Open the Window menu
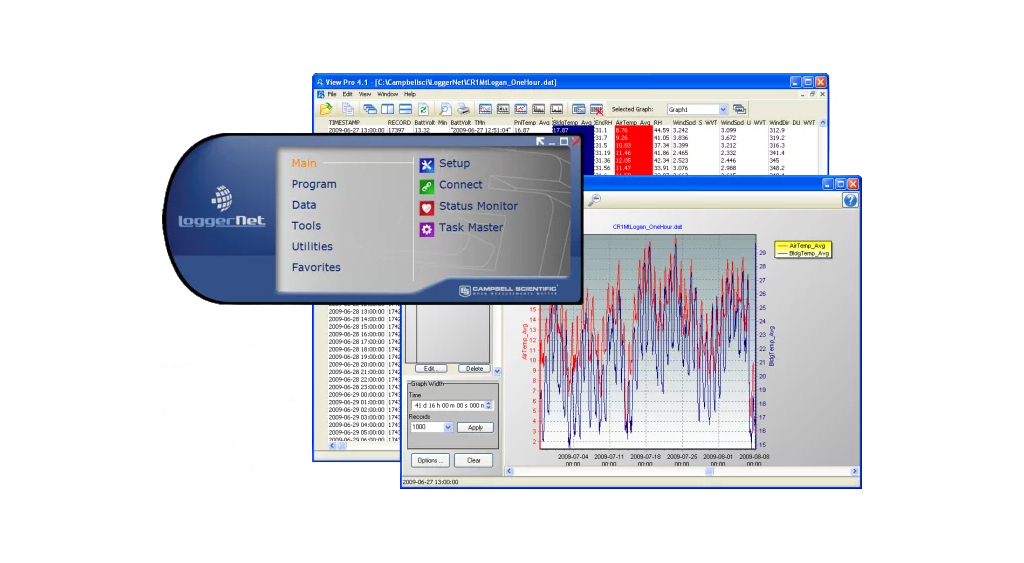This screenshot has width=1024, height=563. pyautogui.click(x=387, y=95)
